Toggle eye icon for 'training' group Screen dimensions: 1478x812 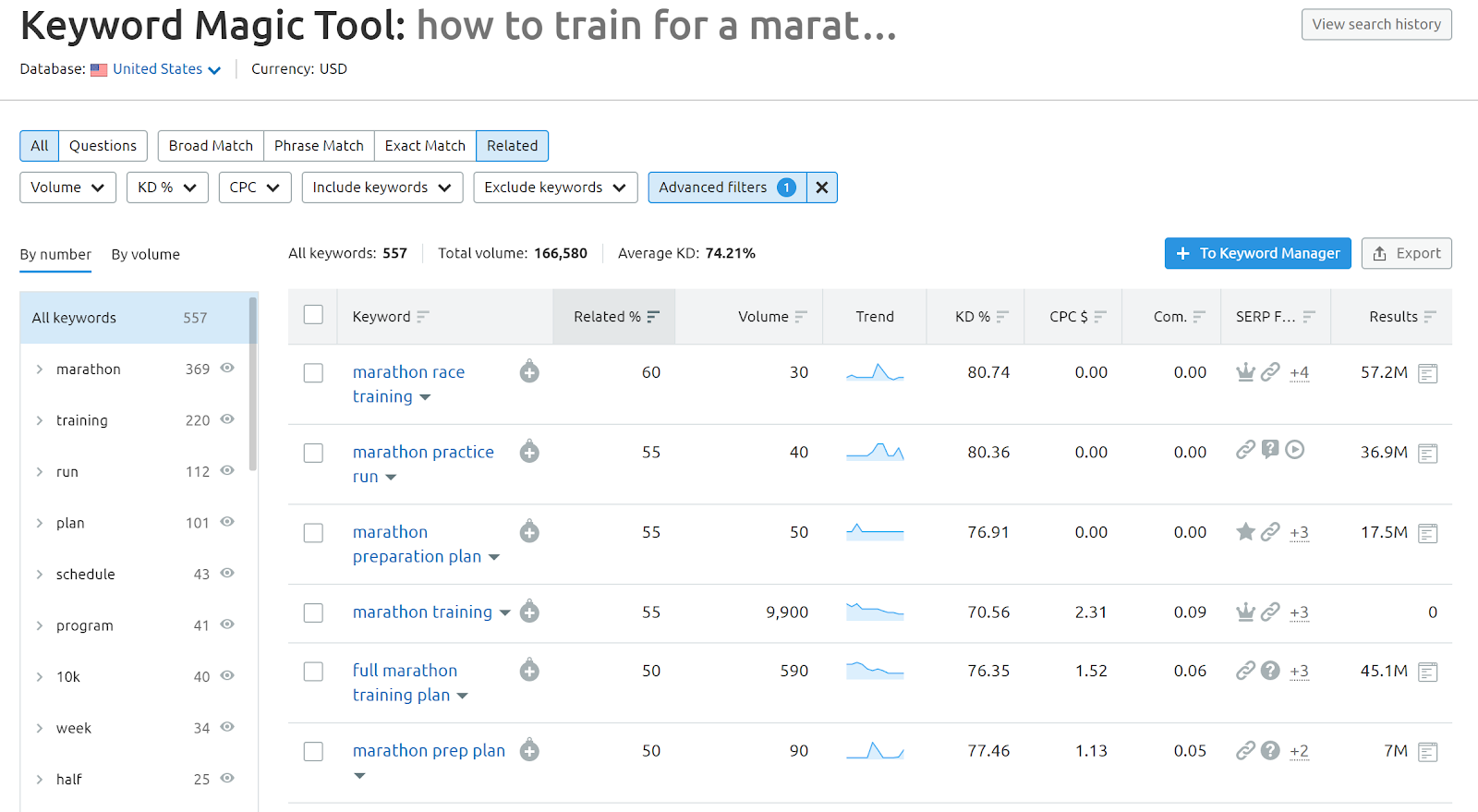[227, 419]
